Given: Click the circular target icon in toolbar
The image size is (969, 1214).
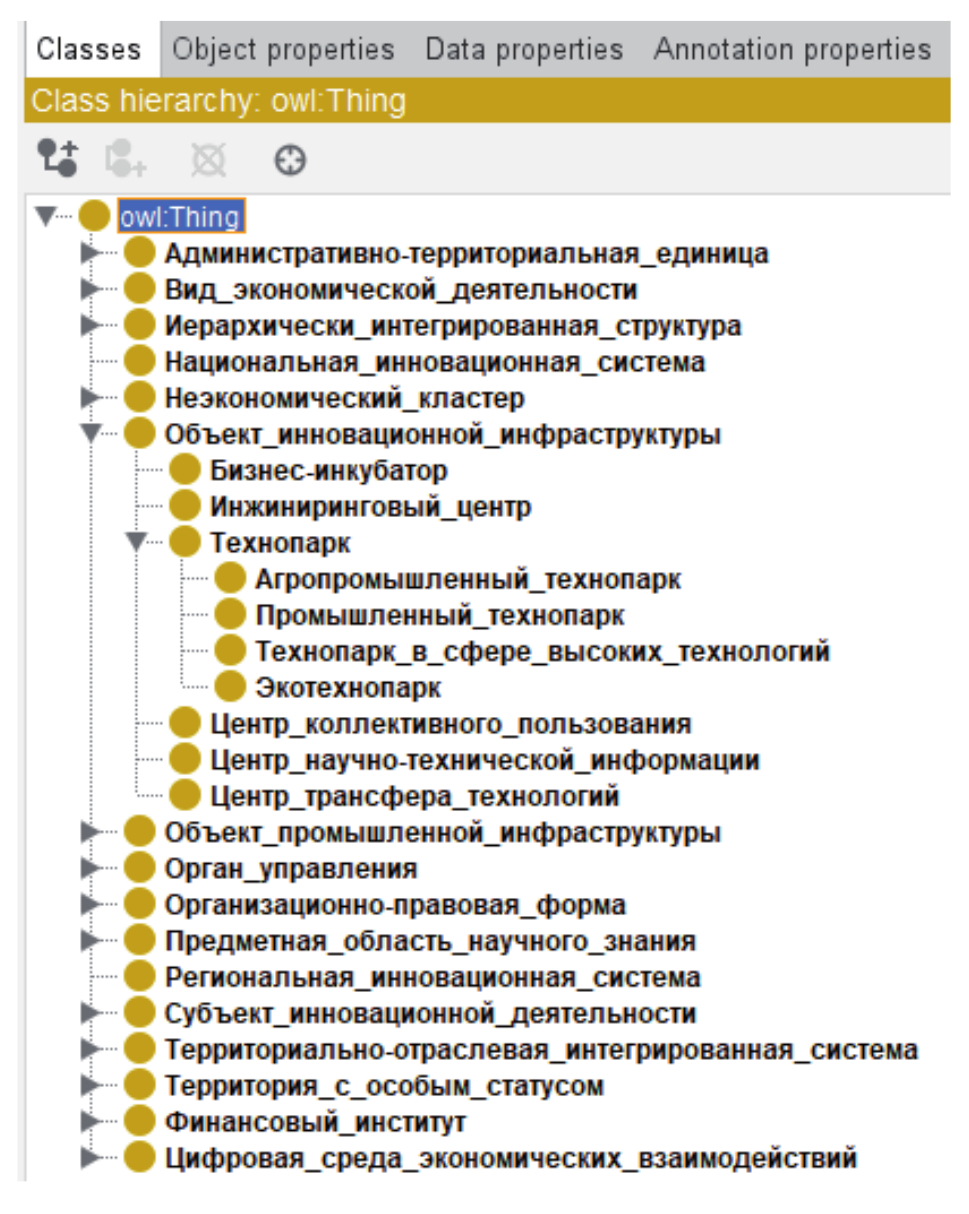Looking at the screenshot, I should (290, 158).
